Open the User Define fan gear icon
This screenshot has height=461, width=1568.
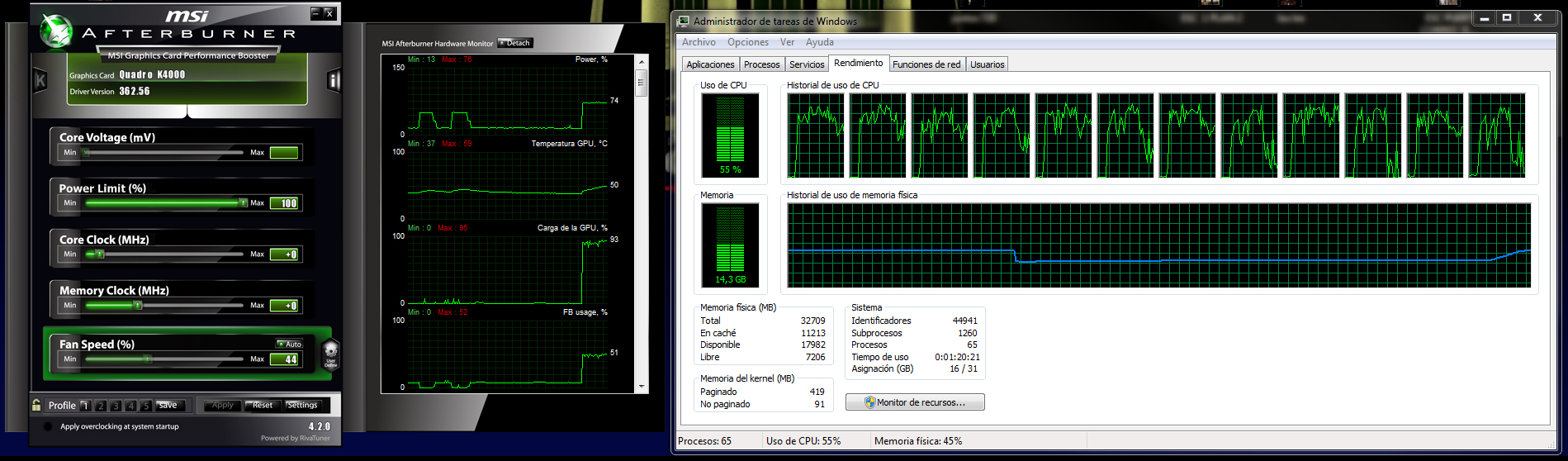[x=330, y=354]
